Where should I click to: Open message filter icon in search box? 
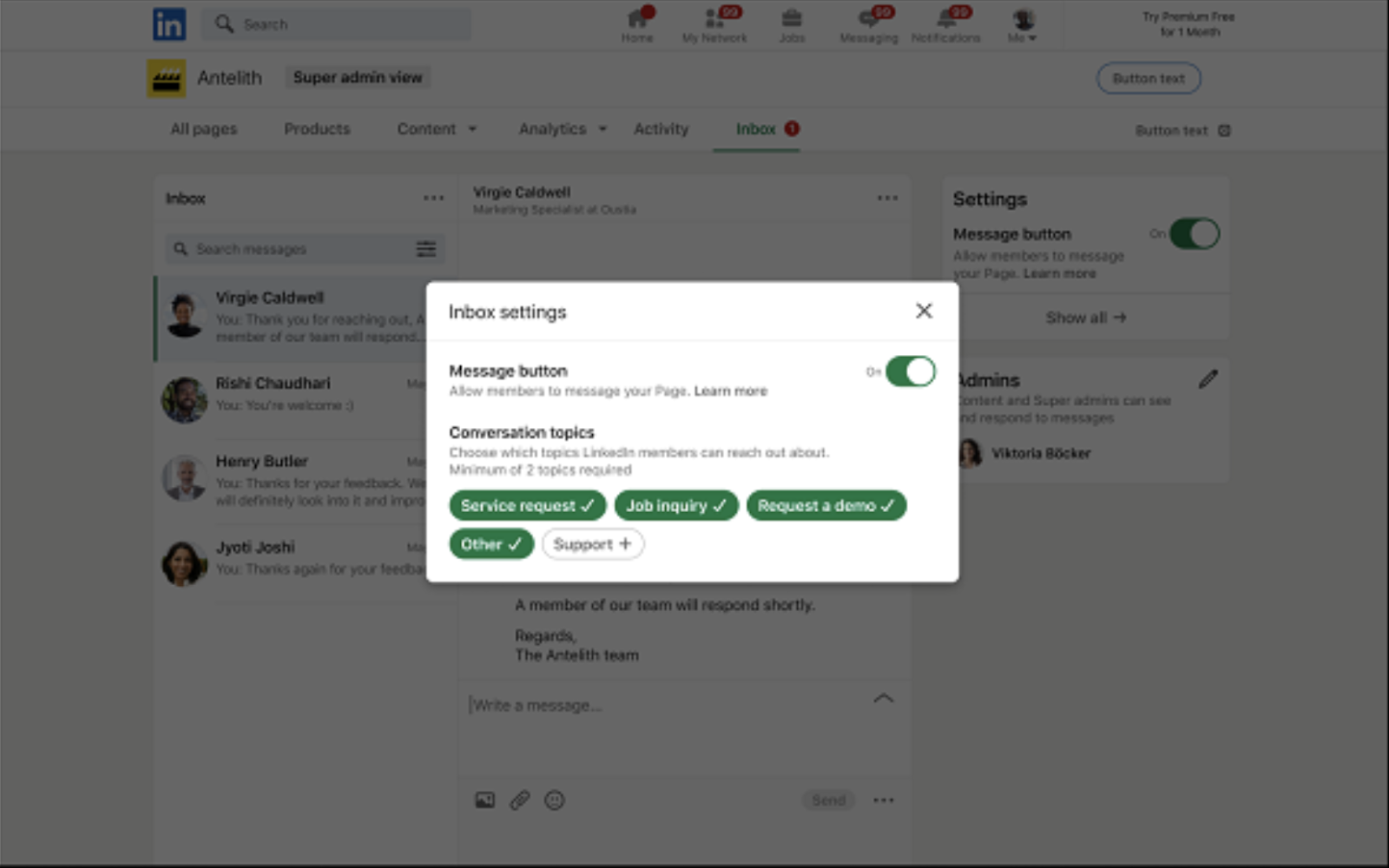[426, 249]
